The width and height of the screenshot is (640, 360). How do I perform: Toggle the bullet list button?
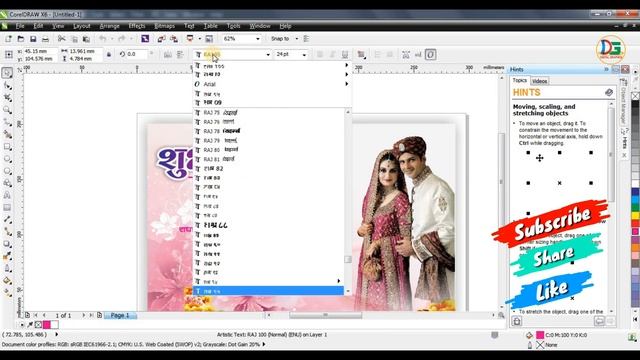[x=377, y=54]
